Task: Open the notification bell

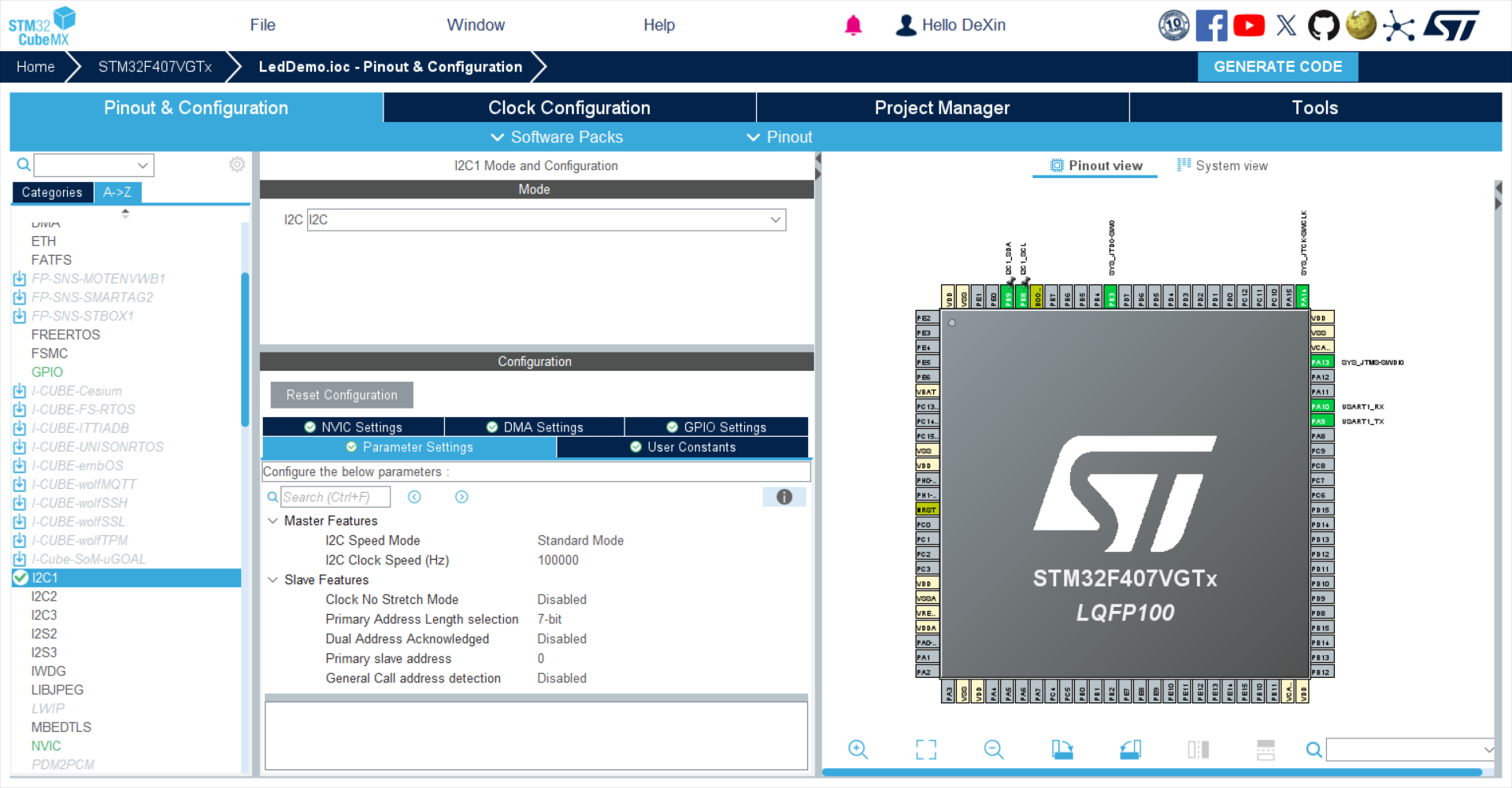Action: [x=853, y=25]
